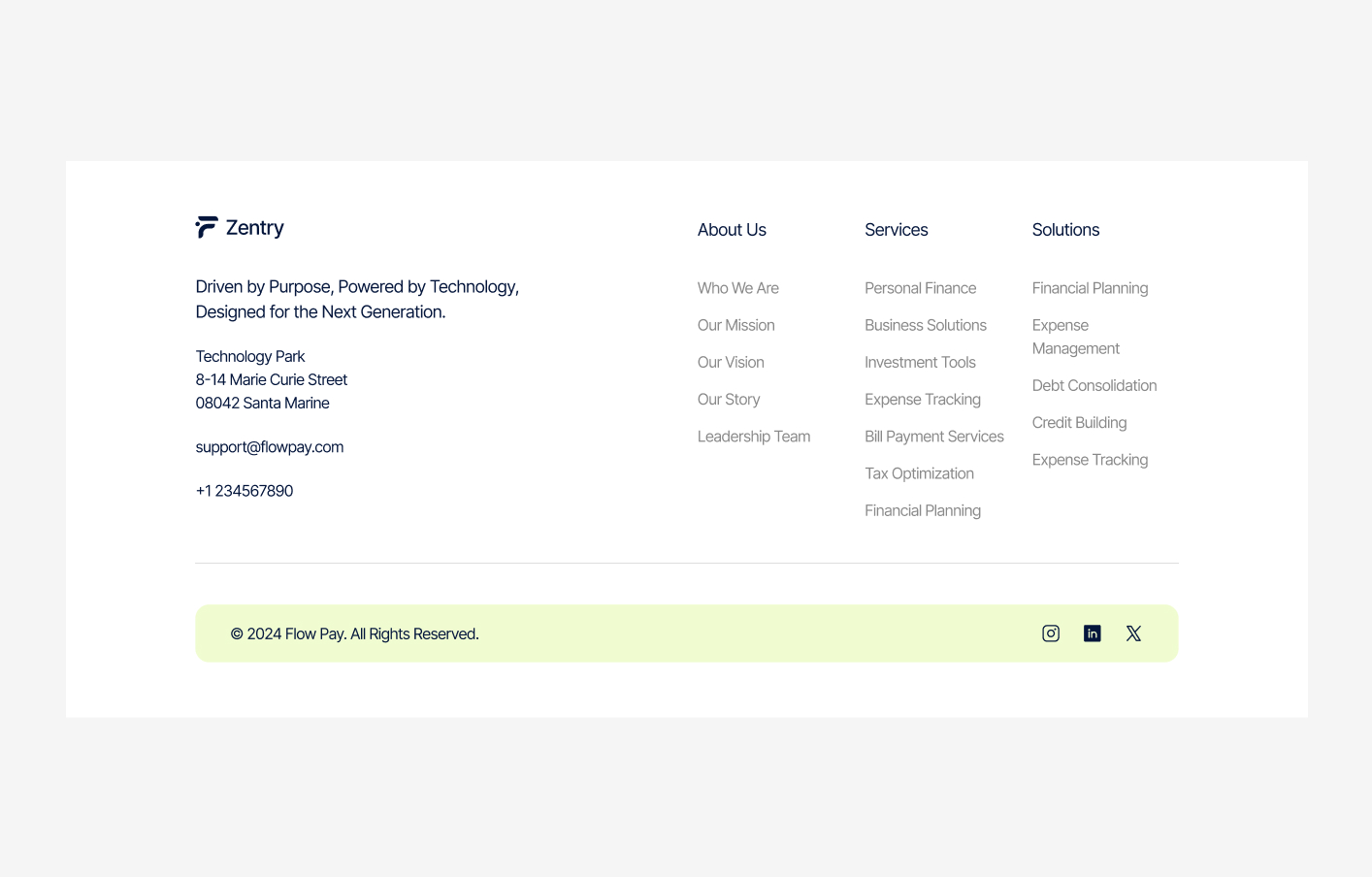
Task: Open the Business Solutions link
Action: click(926, 325)
